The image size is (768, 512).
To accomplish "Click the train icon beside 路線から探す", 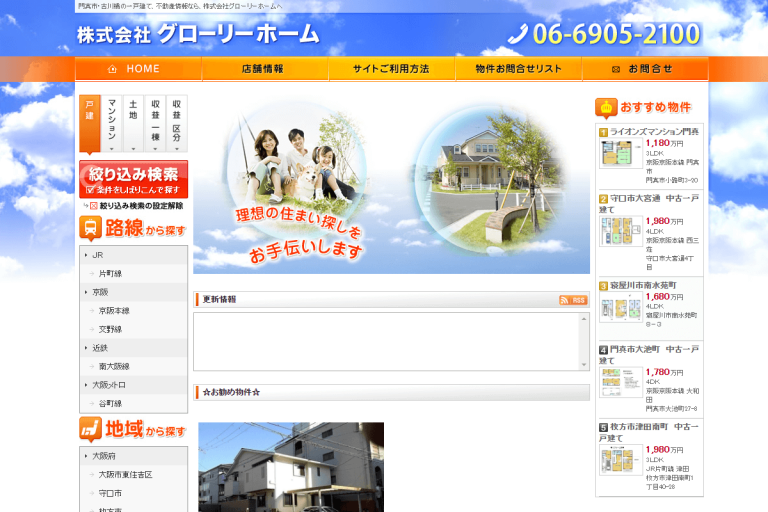I will [x=90, y=228].
